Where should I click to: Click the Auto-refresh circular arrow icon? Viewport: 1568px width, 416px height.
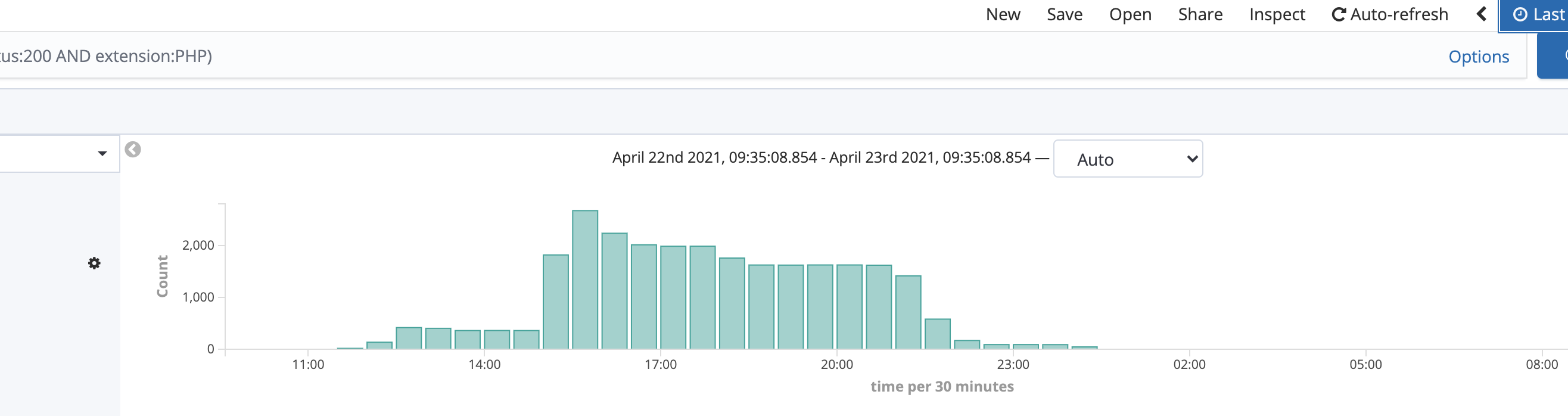point(1338,15)
